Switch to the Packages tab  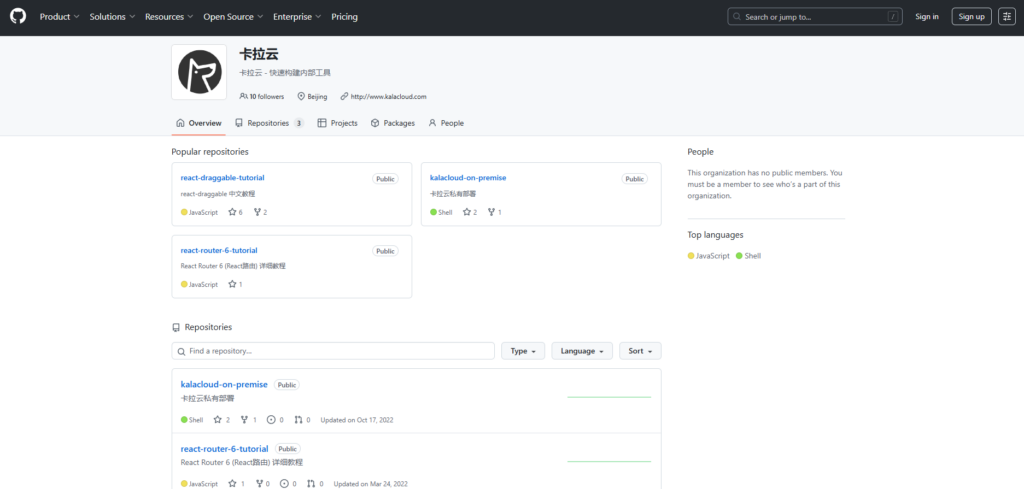point(392,123)
